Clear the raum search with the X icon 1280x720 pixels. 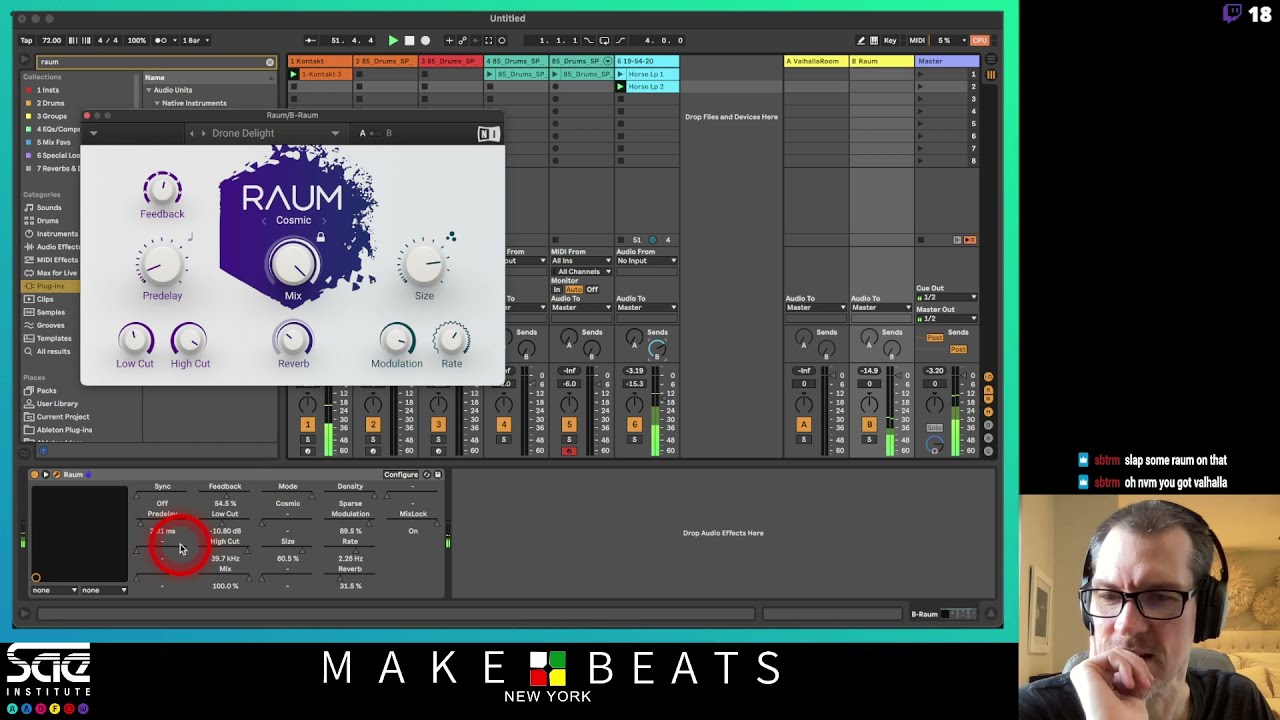pyautogui.click(x=269, y=62)
